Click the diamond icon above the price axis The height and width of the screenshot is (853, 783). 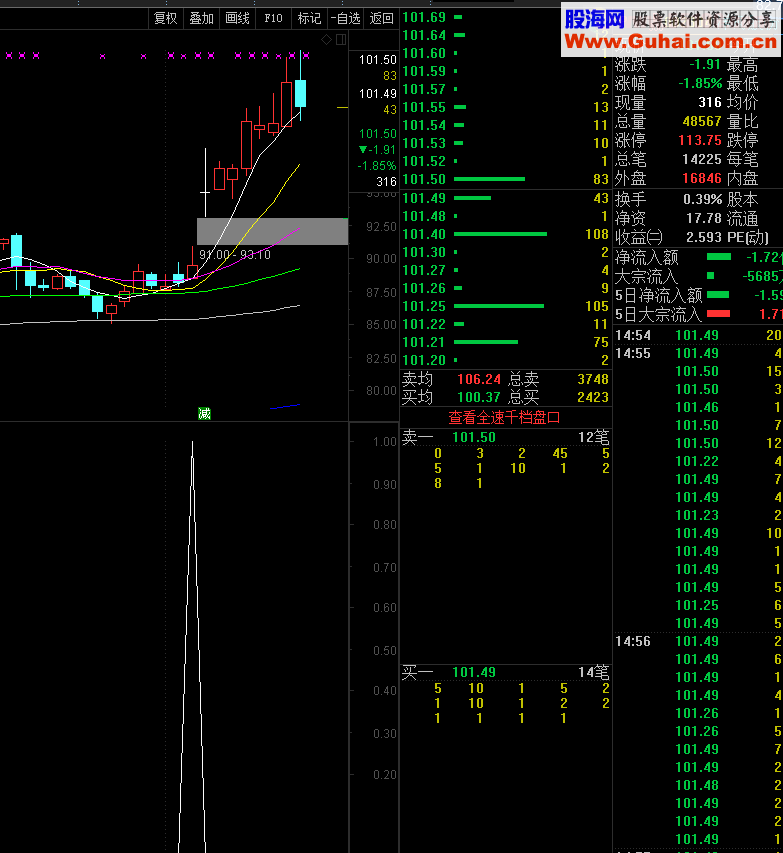[326, 39]
